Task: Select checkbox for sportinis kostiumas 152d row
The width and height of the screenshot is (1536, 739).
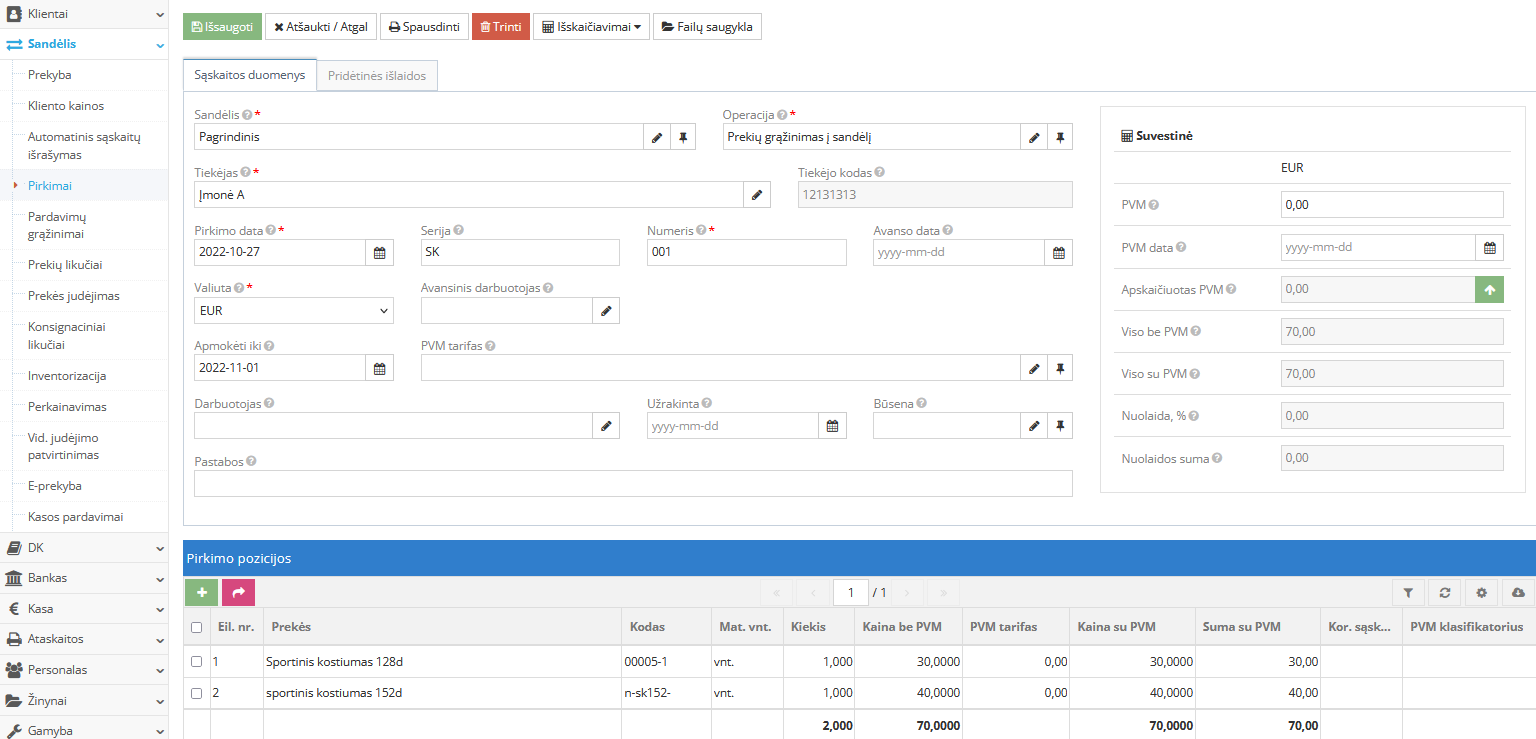Action: pos(197,693)
